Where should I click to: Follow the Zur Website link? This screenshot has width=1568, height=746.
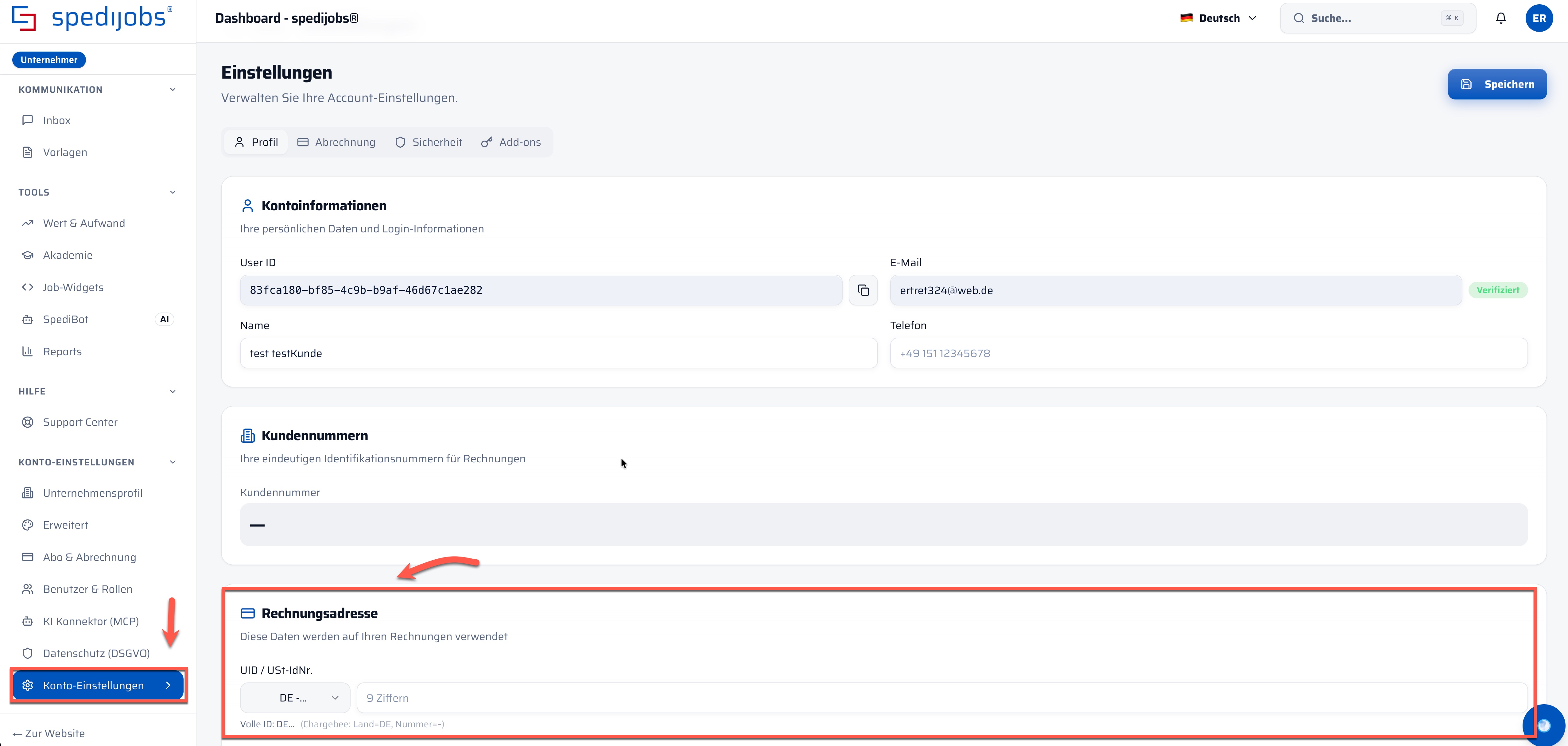tap(49, 733)
